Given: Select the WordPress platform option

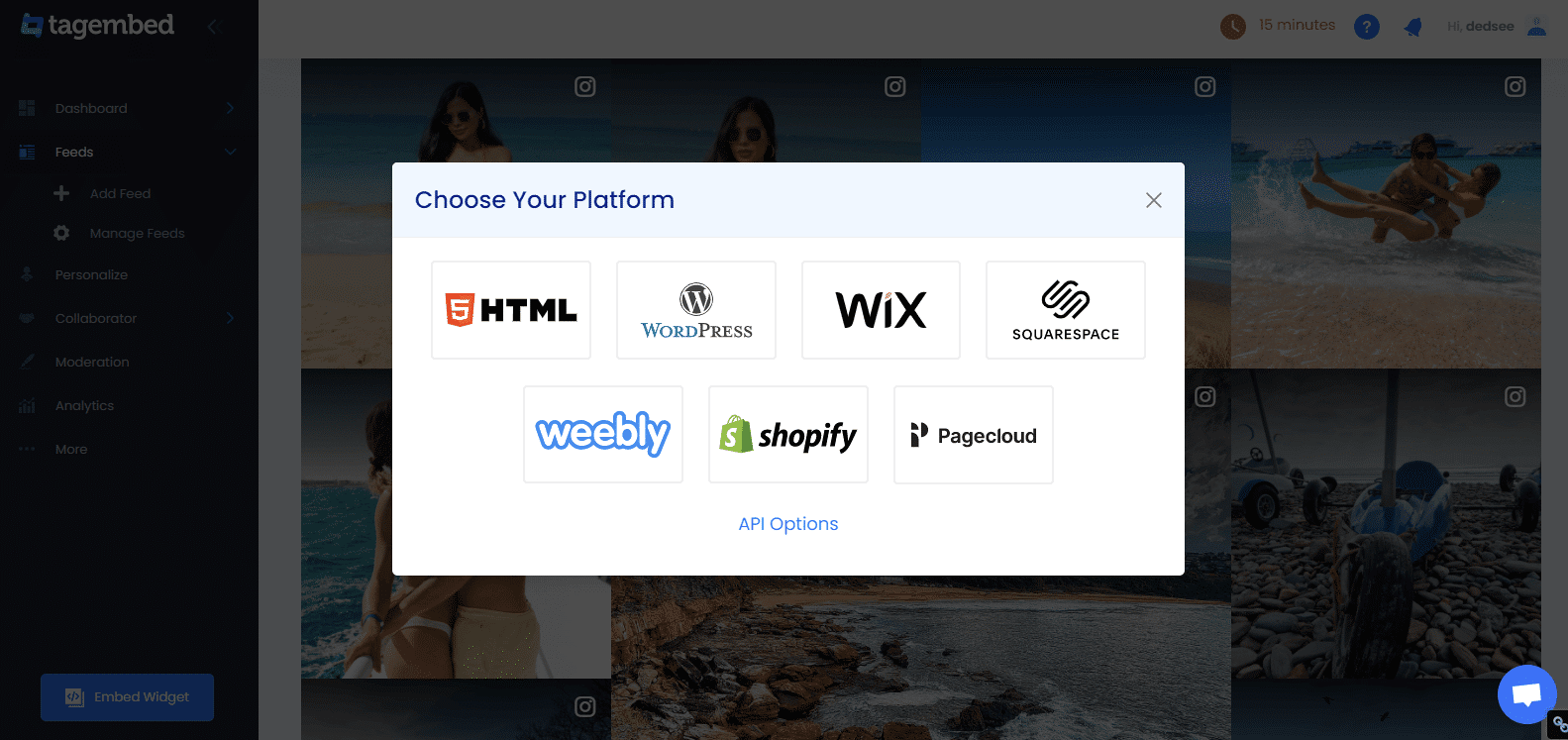Looking at the screenshot, I should point(696,310).
